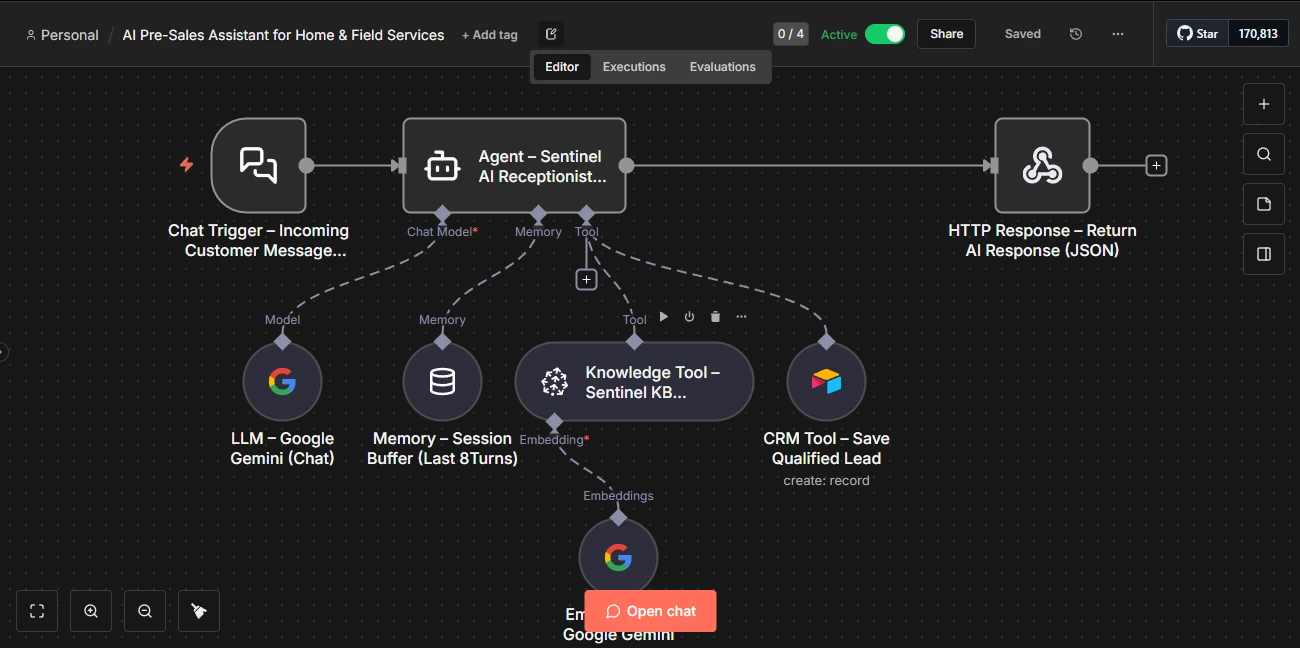This screenshot has height=648, width=1300.
Task: Tidy up workflow using the wand icon
Action: [198, 610]
